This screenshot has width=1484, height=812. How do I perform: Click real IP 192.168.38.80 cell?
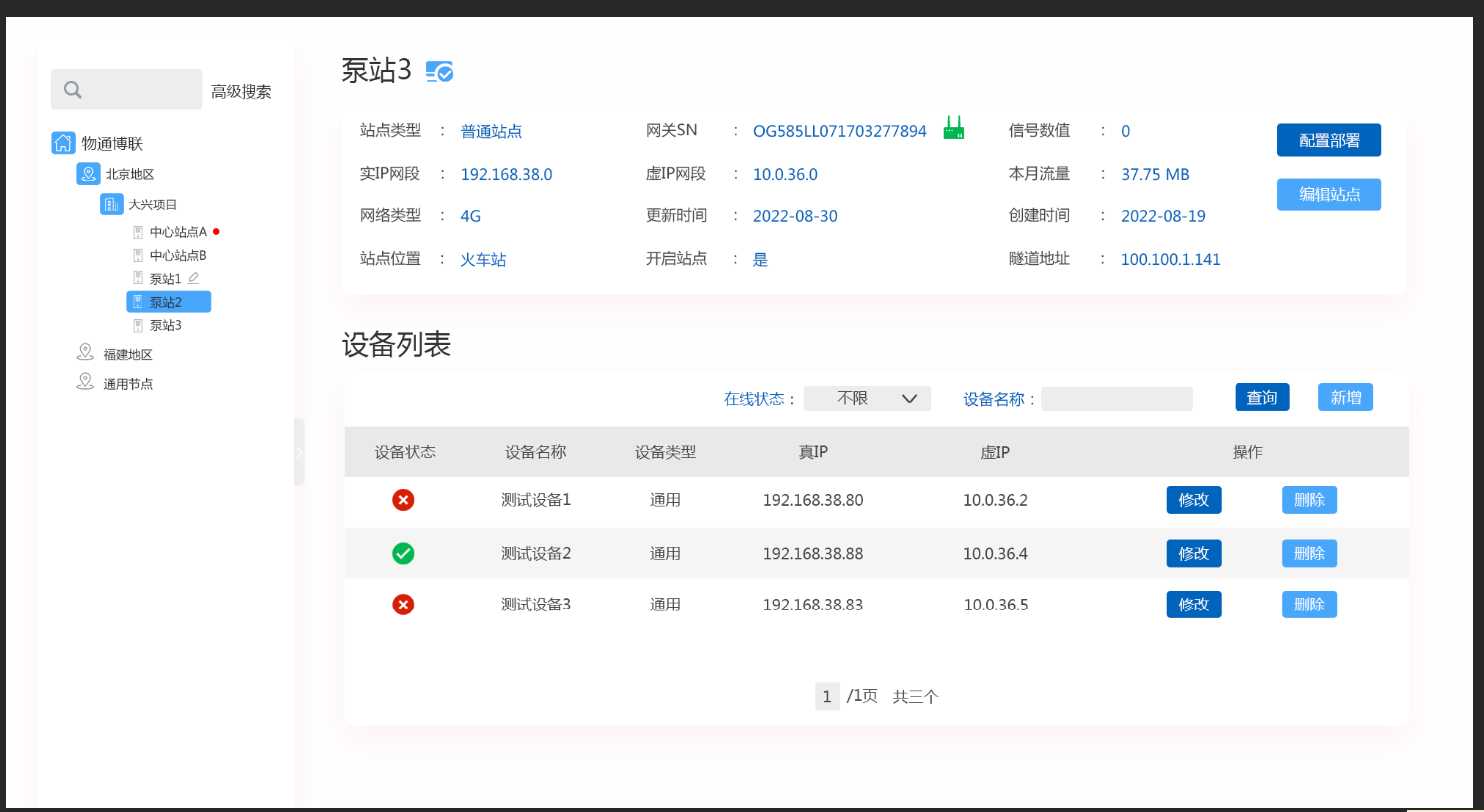pyautogui.click(x=813, y=500)
